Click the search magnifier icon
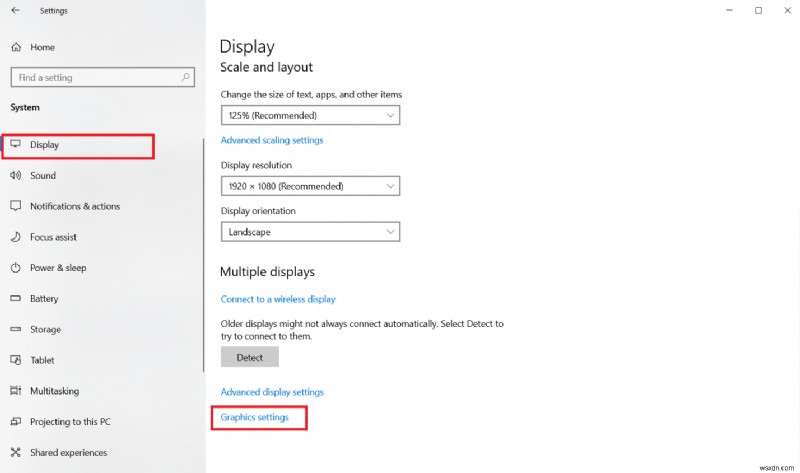This screenshot has width=800, height=473. tap(185, 77)
